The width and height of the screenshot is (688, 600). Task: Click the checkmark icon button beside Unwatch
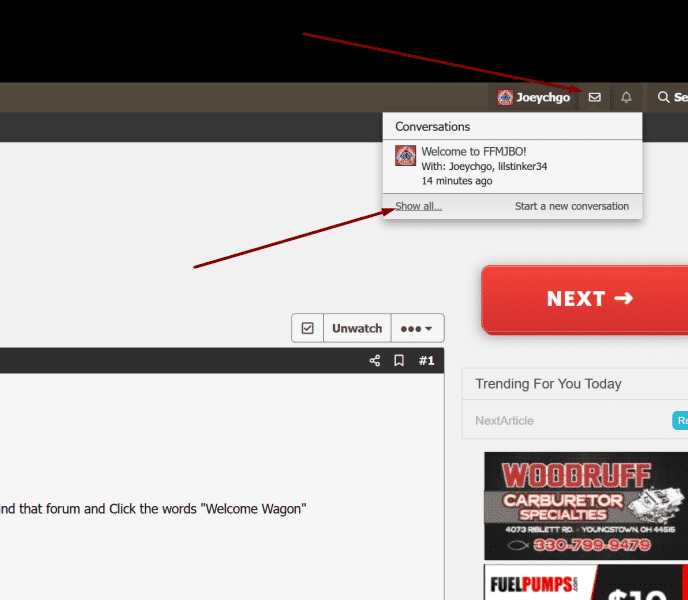[308, 328]
